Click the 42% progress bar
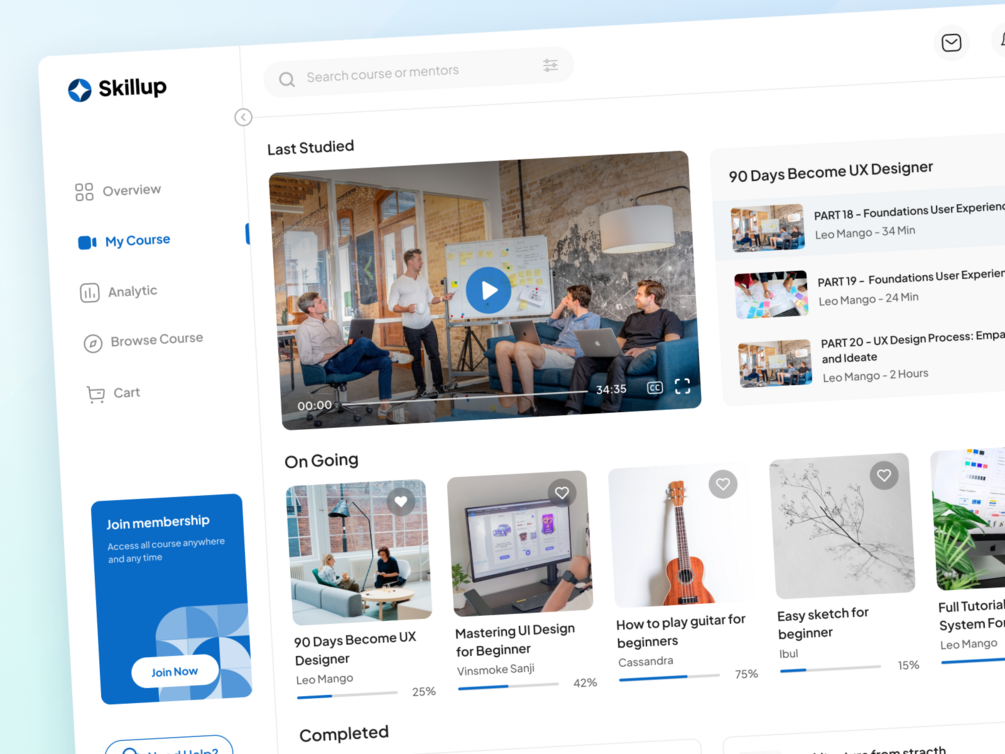This screenshot has height=754, width=1005. [x=509, y=686]
